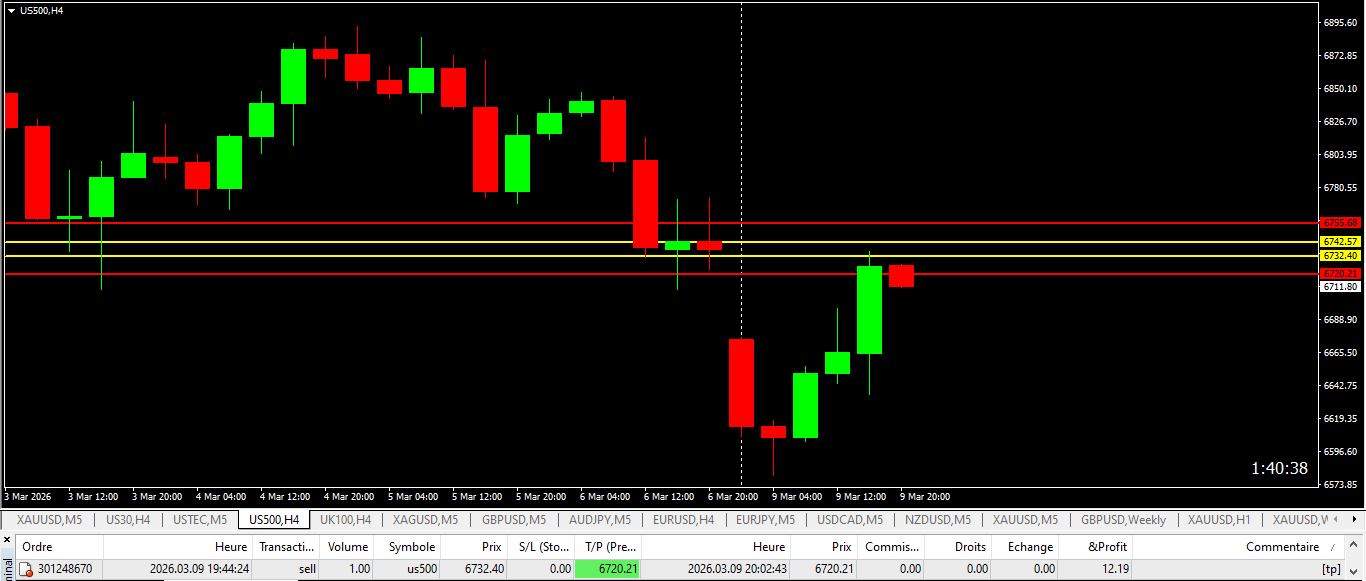Click the 9 Mar 20:00 time axis label
Viewport: 1366px width, 581px height.
pos(925,496)
